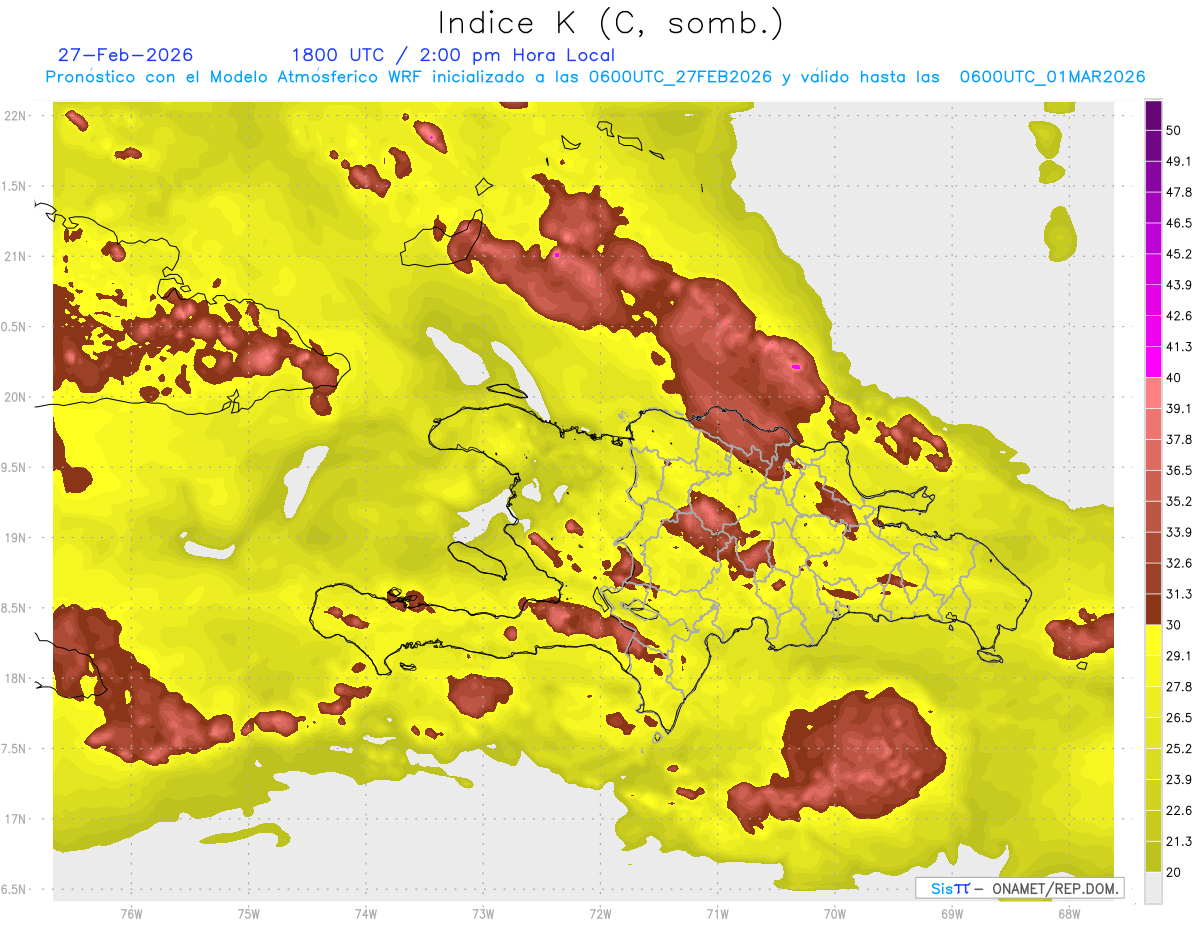Click the colorbar value "49.1"

[x=1178, y=161]
